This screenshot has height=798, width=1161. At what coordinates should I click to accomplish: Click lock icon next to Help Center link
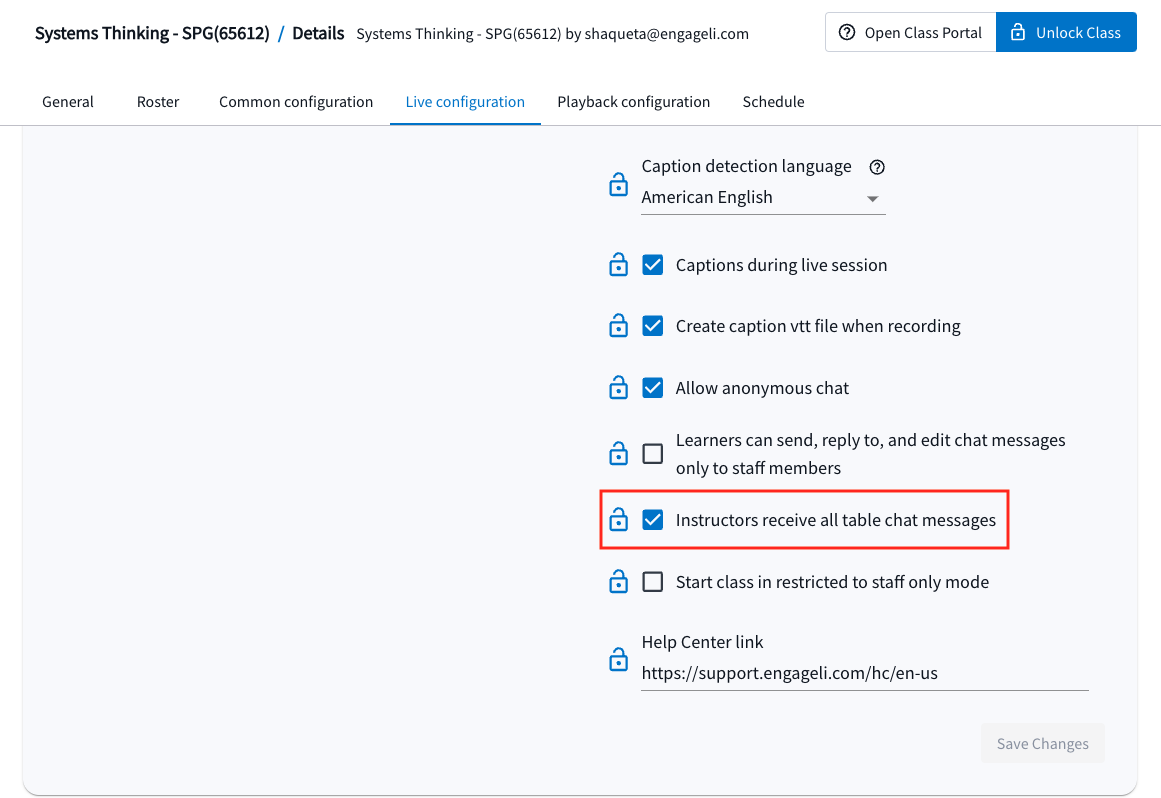click(618, 659)
